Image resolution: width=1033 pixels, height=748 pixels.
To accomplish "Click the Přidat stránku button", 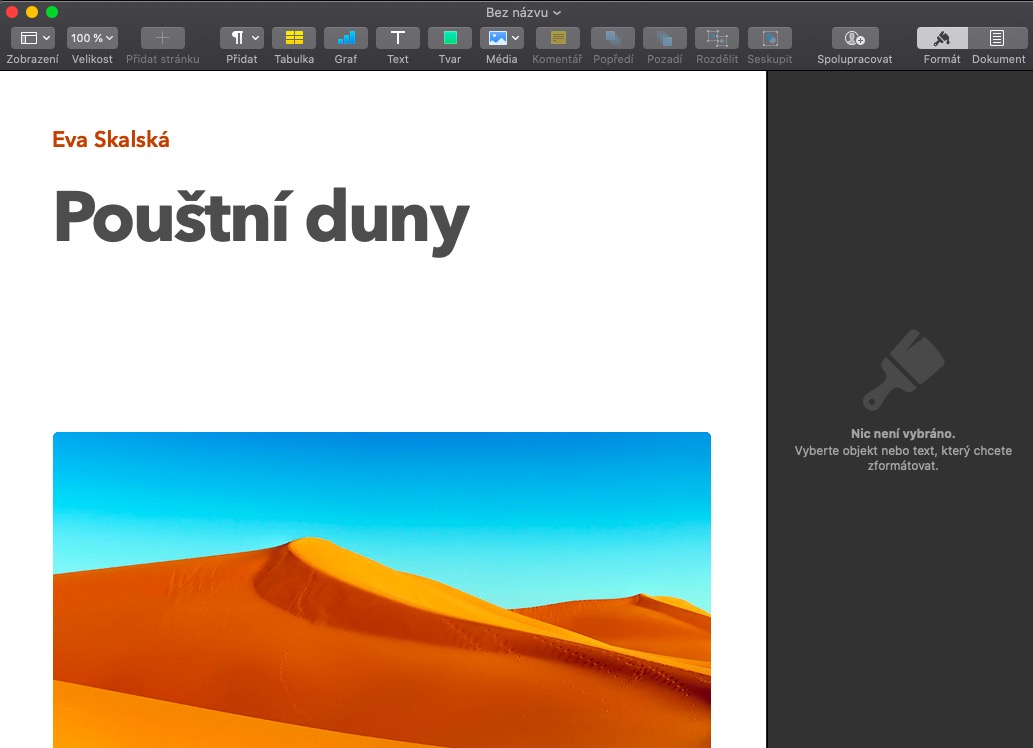I will (x=162, y=38).
